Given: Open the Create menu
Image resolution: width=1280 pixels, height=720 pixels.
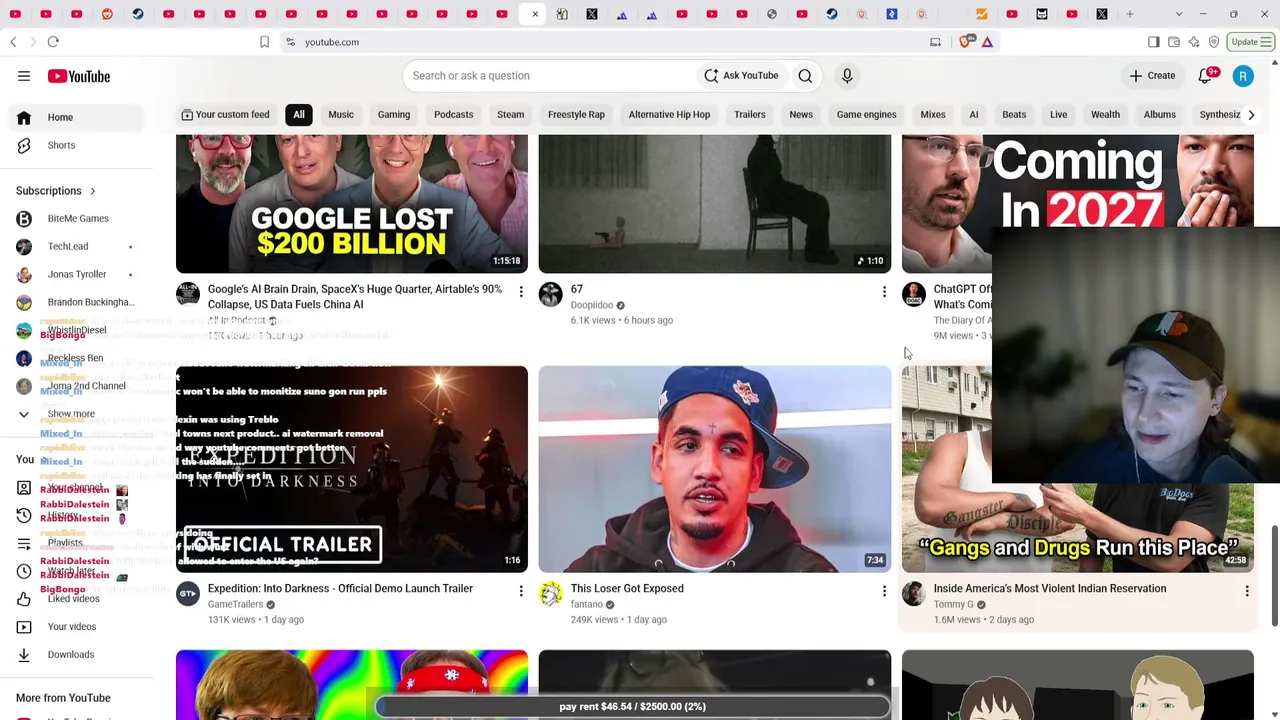Looking at the screenshot, I should coord(1152,76).
